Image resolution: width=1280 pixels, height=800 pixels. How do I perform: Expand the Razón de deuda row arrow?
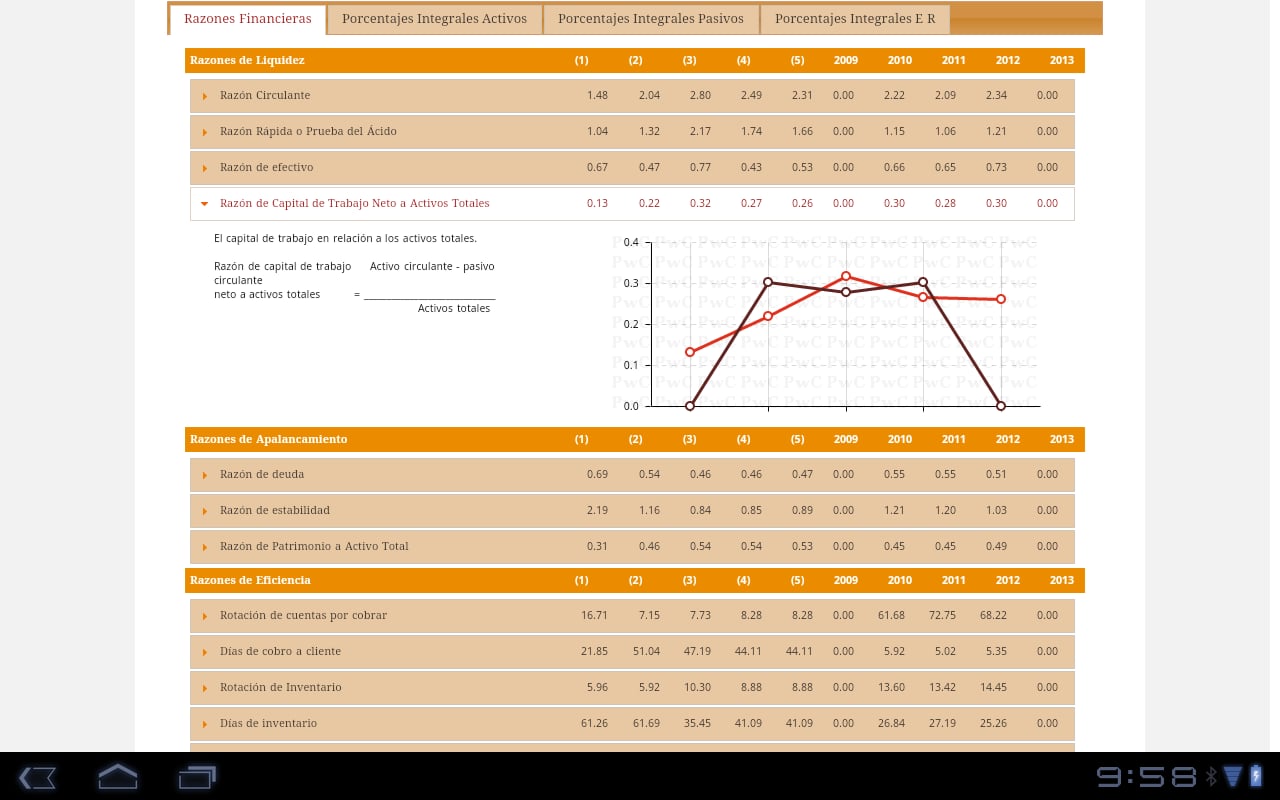pyautogui.click(x=205, y=475)
